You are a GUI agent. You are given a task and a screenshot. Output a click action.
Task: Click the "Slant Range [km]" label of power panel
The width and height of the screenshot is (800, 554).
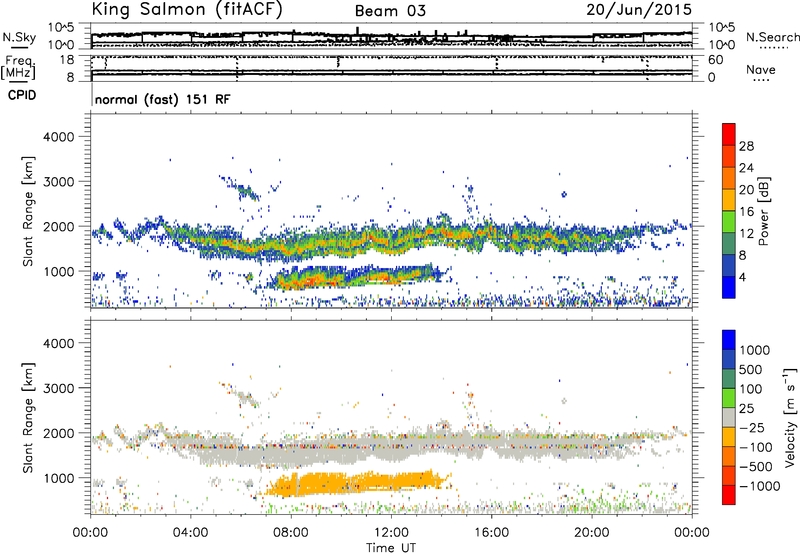(28, 211)
